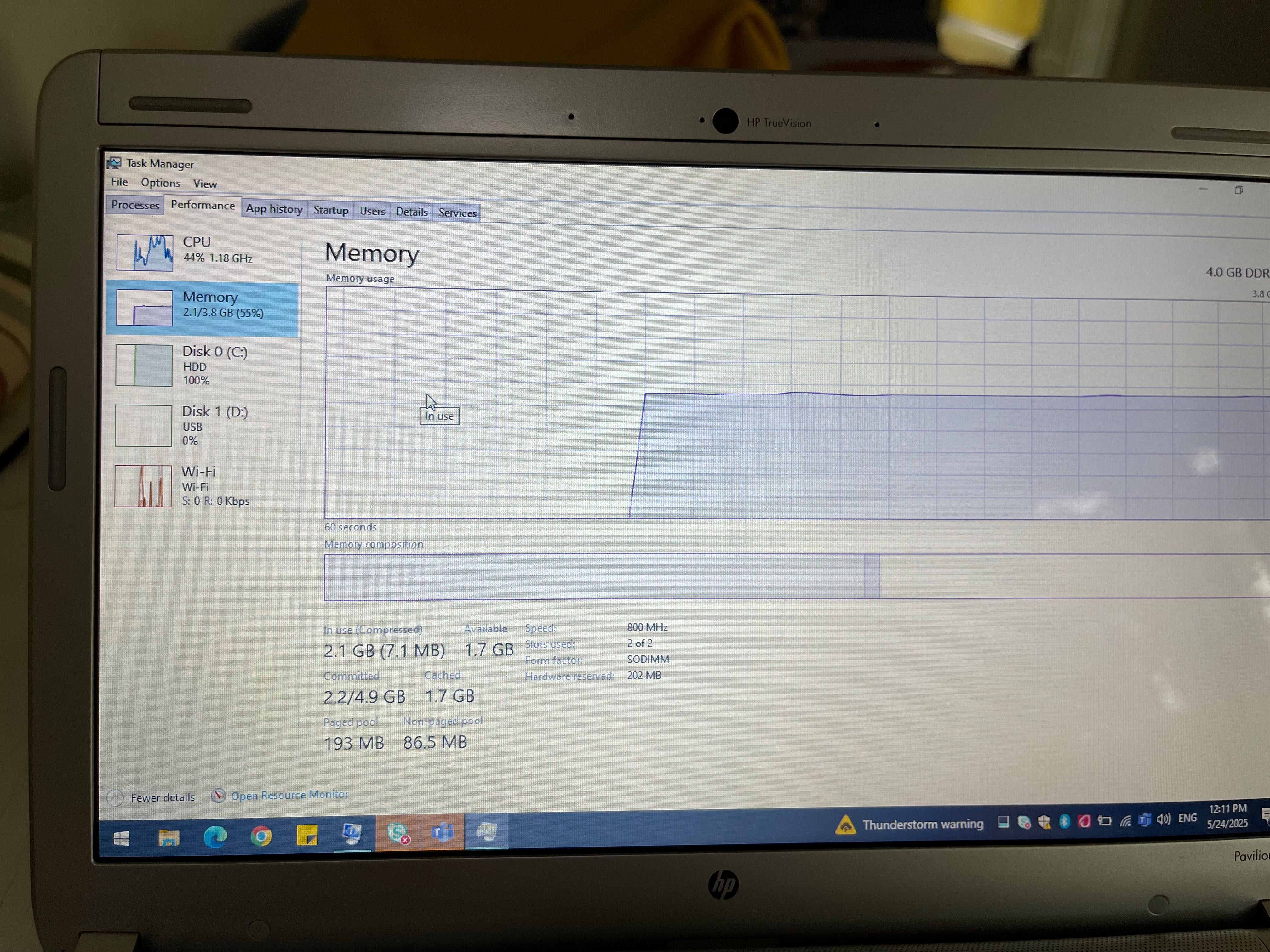Open File Explorer from taskbar
Viewport: 1270px width, 952px height.
[x=169, y=838]
